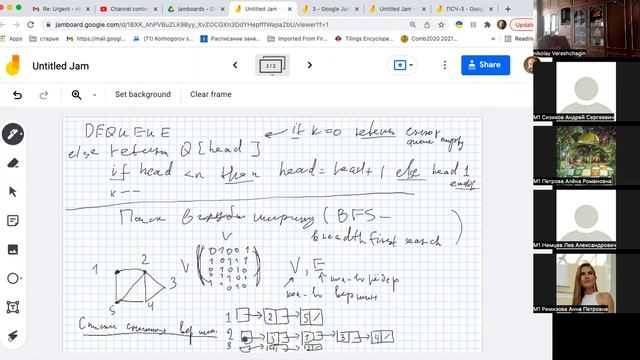
Task: Insert an image with the Add image tool
Action: [13, 249]
